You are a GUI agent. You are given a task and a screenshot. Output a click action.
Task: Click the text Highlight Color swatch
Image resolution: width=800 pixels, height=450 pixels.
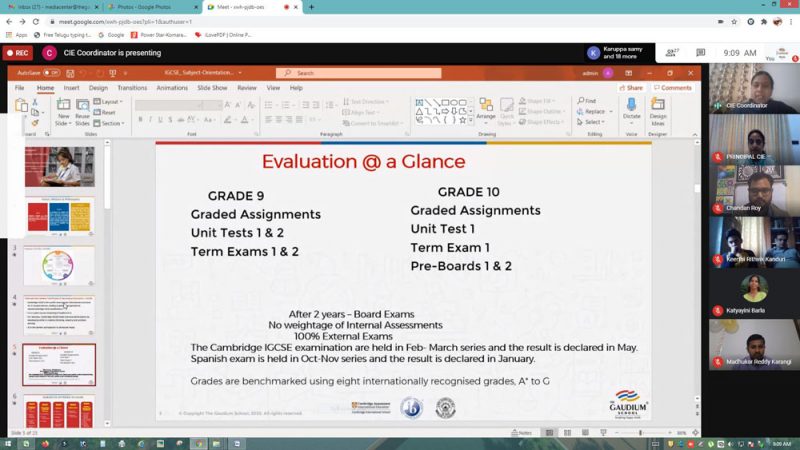227,120
